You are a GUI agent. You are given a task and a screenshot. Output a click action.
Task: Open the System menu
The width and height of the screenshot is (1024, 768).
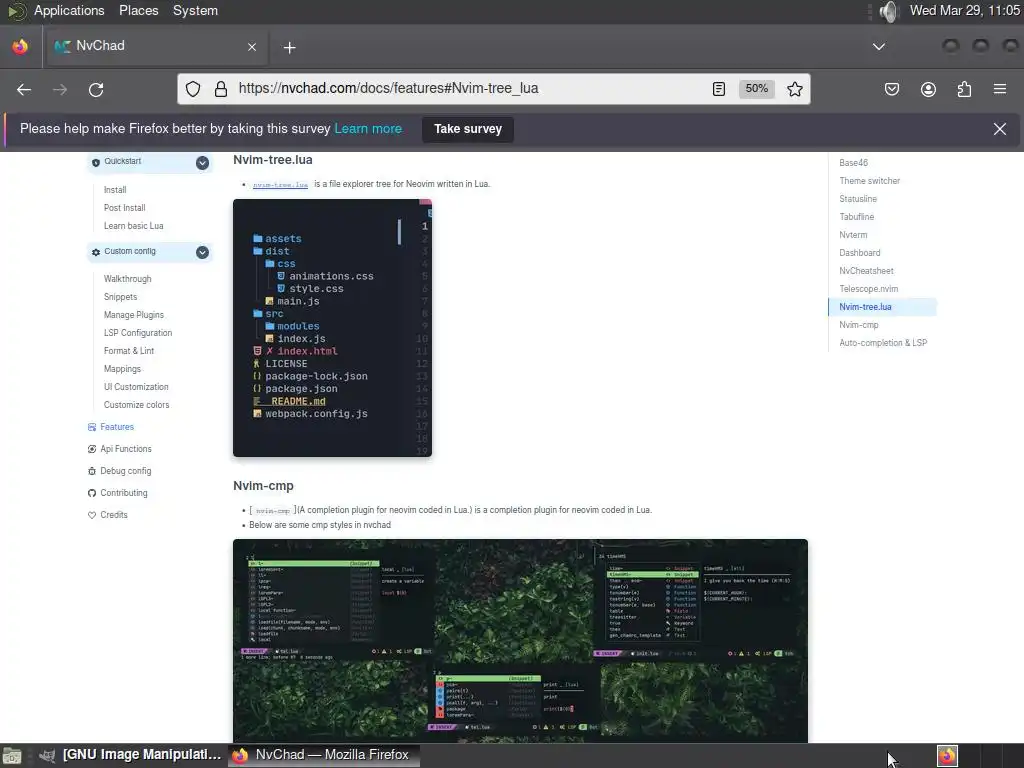tap(195, 10)
